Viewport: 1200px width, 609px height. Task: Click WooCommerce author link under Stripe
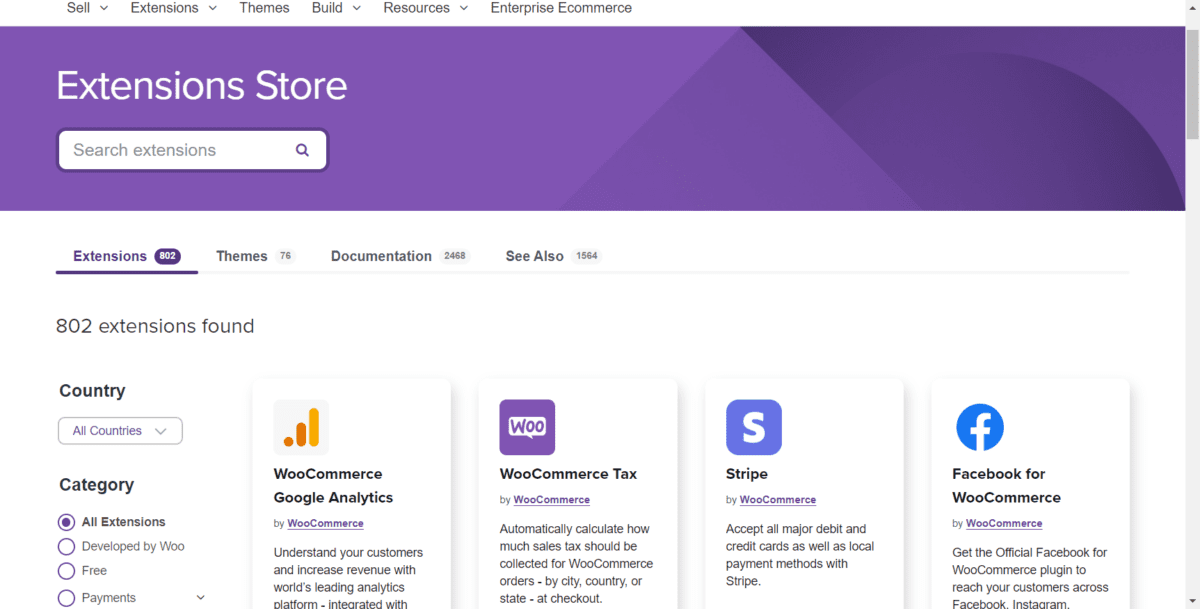[778, 500]
